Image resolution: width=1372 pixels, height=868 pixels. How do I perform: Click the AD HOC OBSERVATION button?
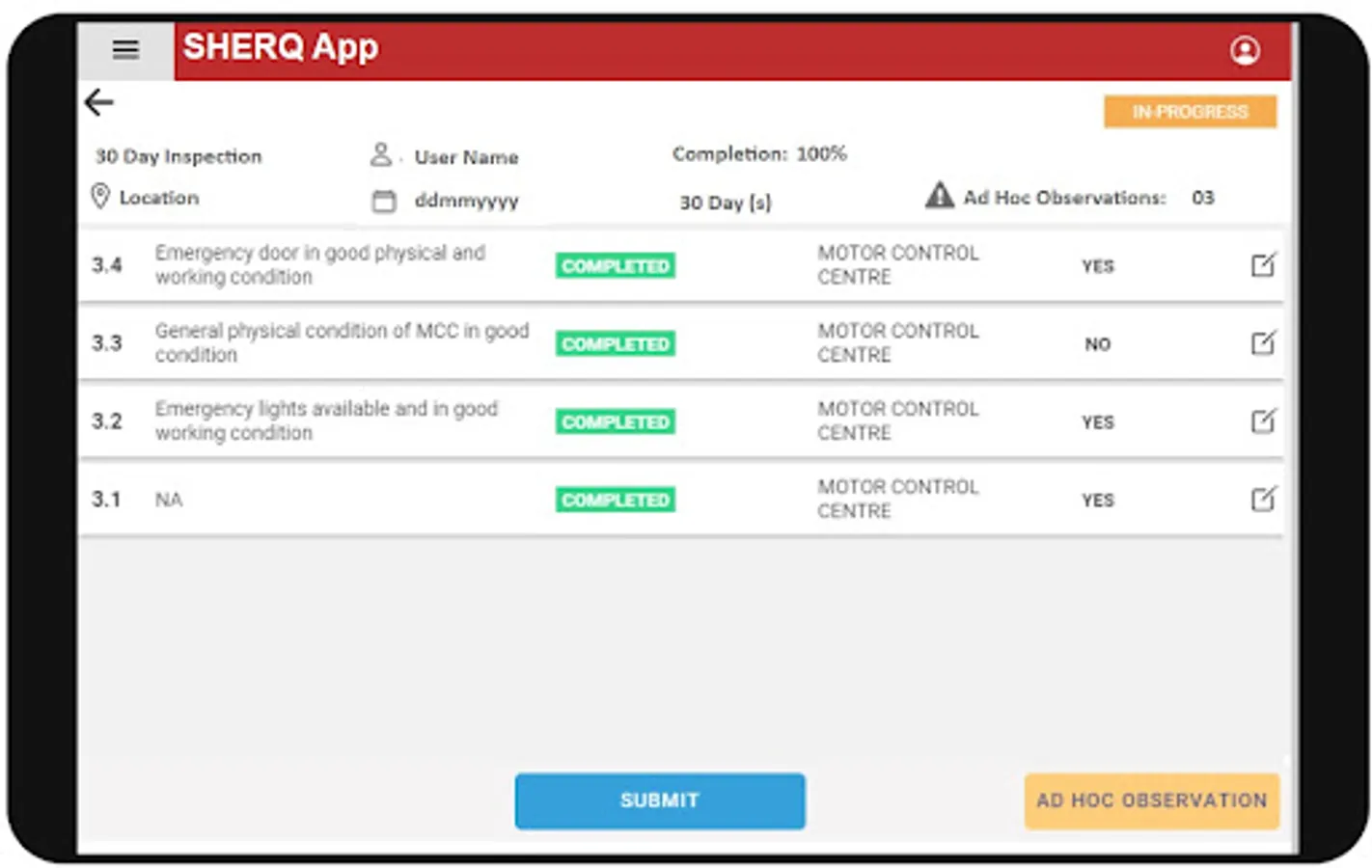[x=1150, y=800]
